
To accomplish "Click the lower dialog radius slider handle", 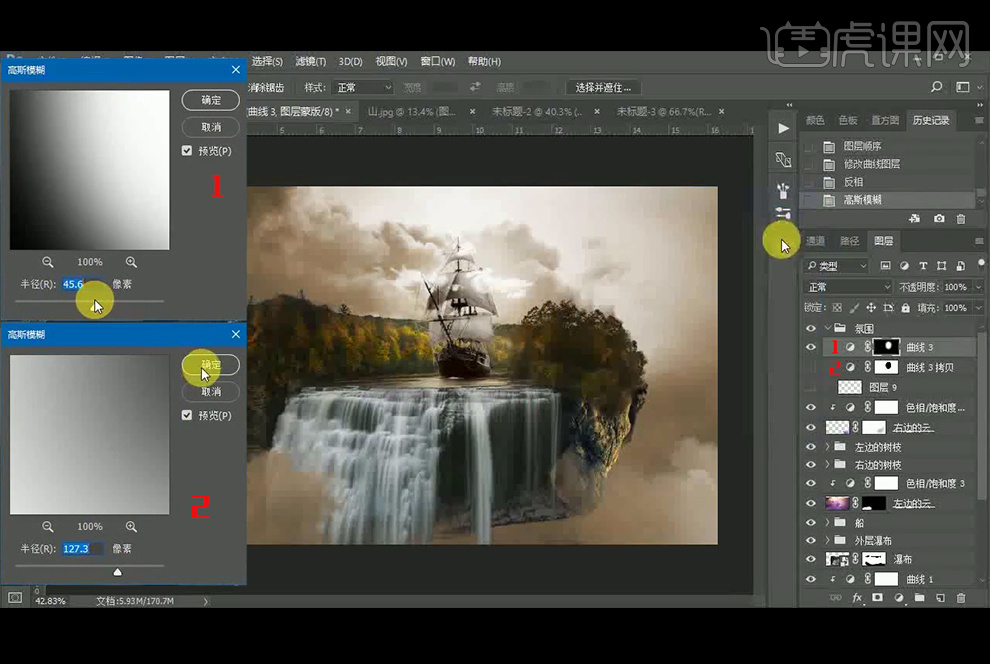I will [118, 572].
